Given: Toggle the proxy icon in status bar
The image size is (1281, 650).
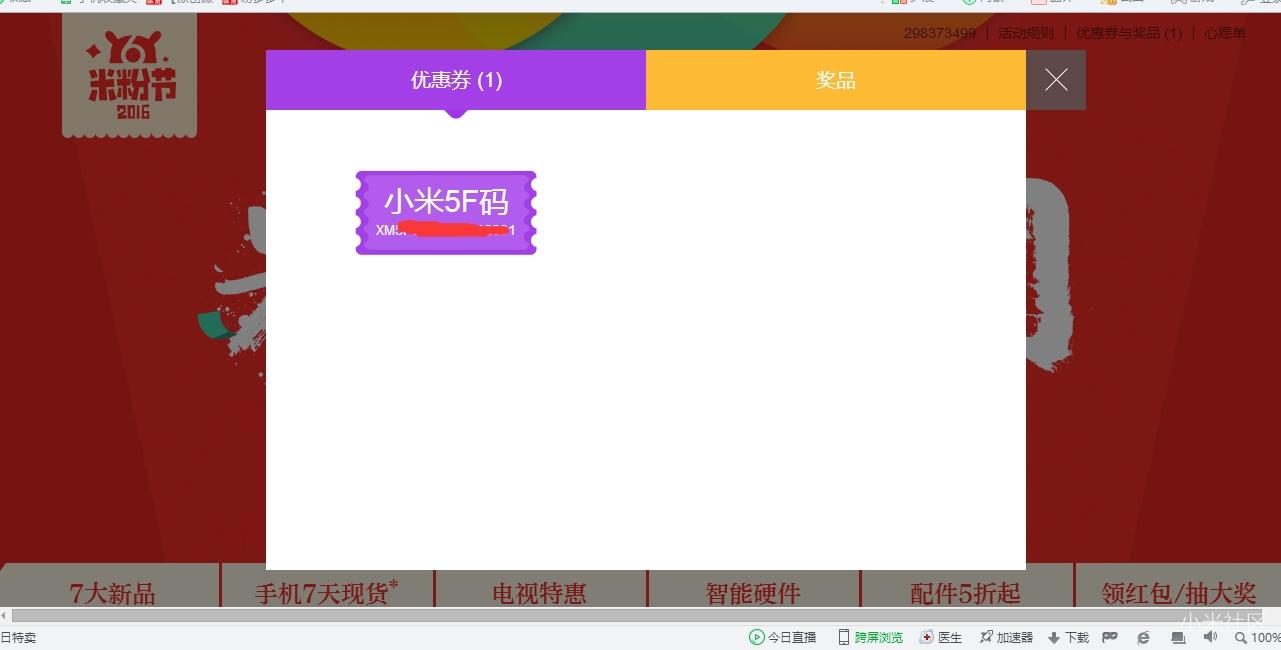Looking at the screenshot, I should click(1109, 637).
